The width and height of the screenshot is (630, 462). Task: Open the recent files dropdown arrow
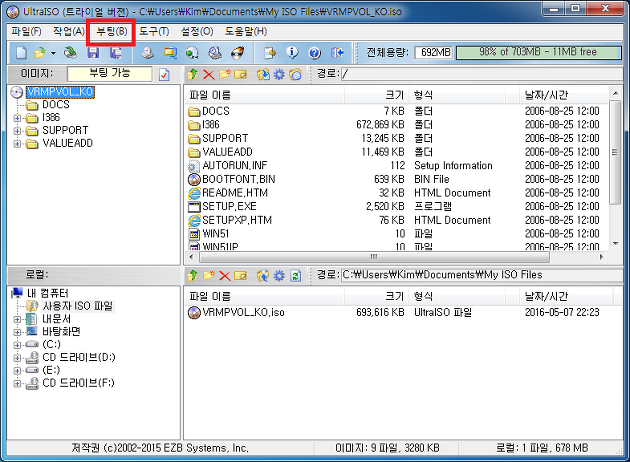(53, 53)
